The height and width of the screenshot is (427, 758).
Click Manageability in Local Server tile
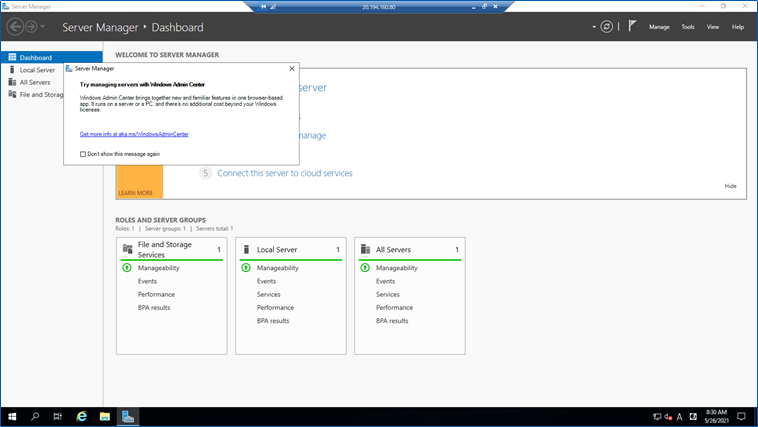point(277,268)
